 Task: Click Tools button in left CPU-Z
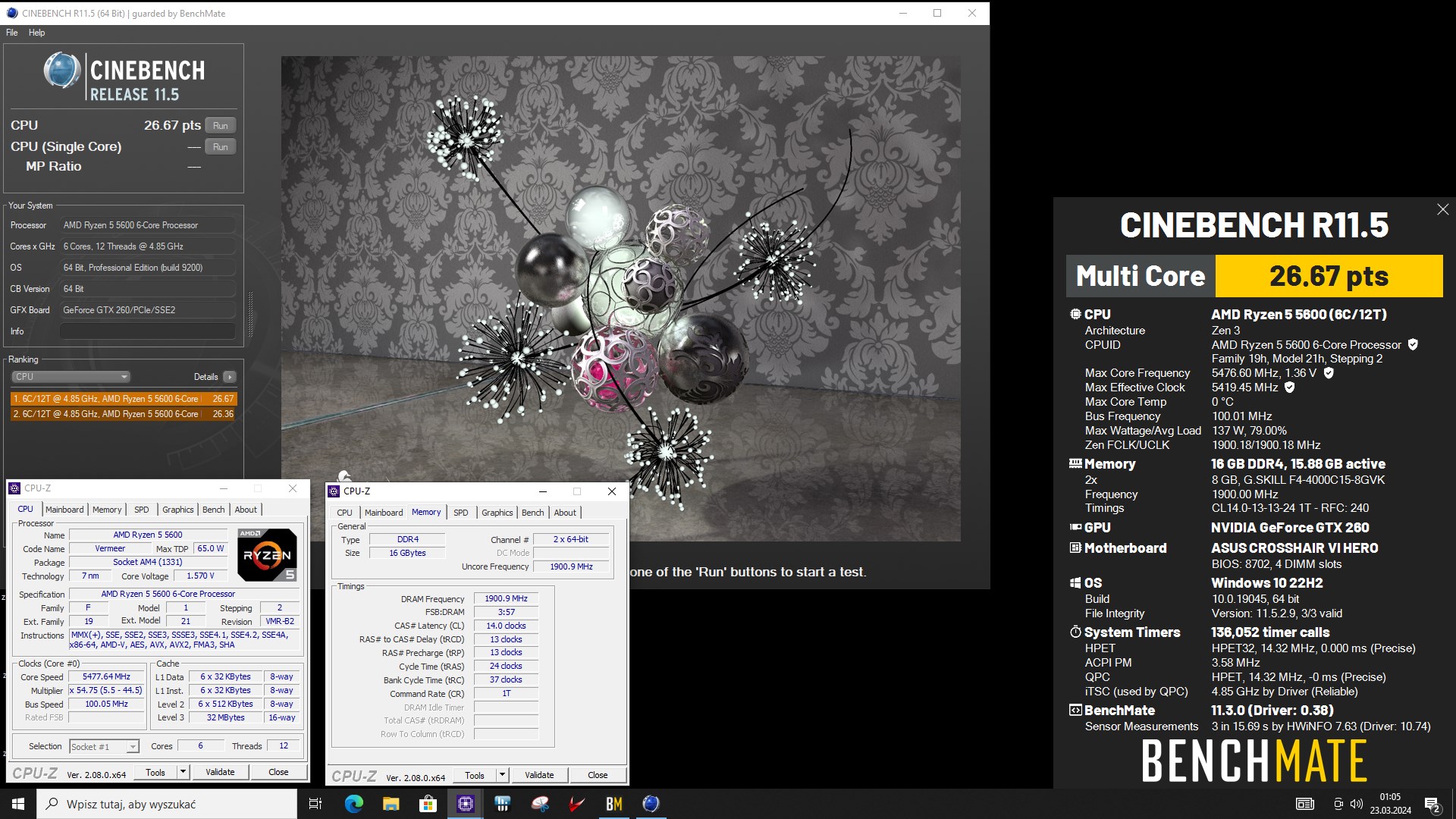[x=155, y=772]
